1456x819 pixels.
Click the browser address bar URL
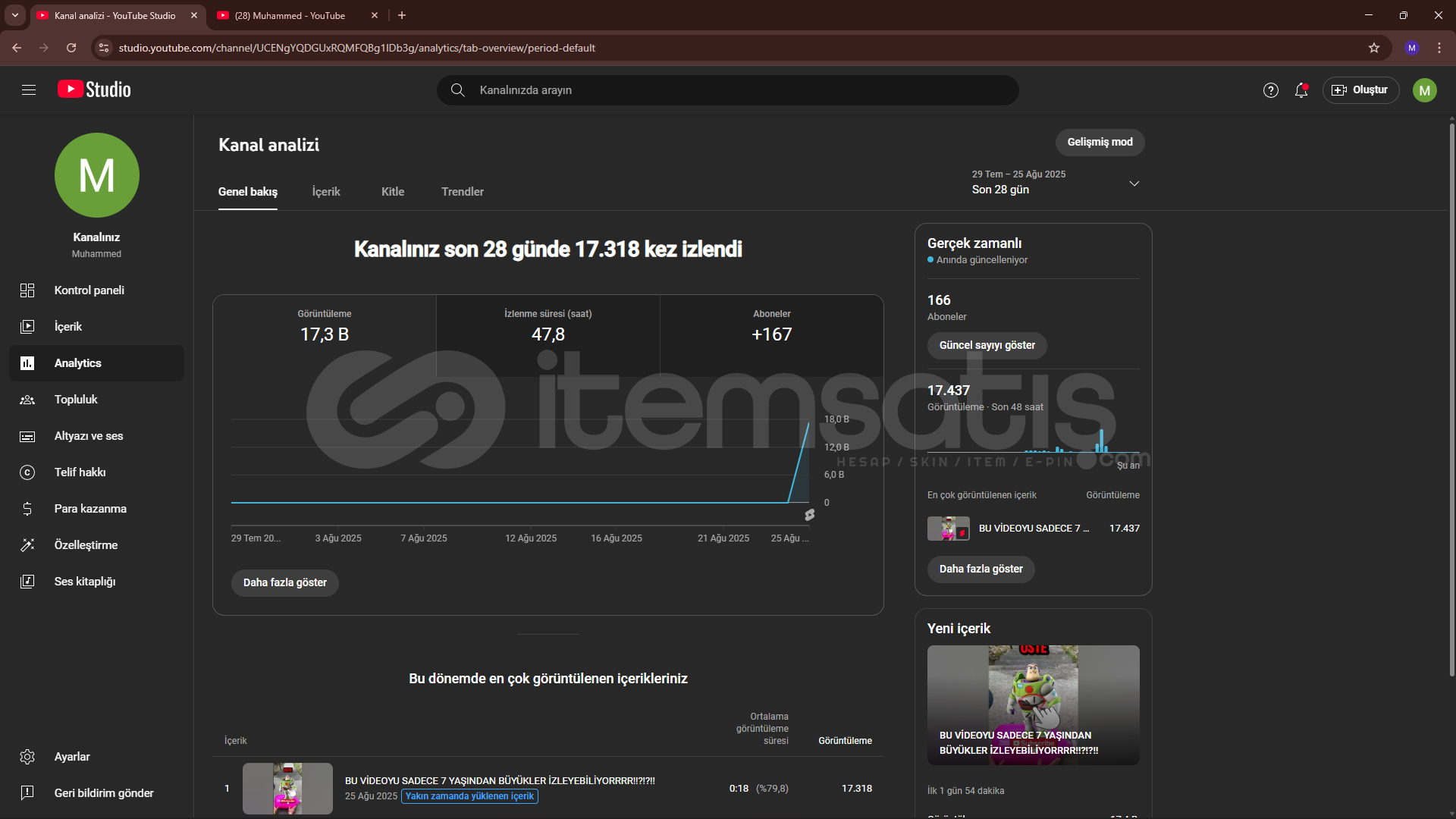pos(356,48)
